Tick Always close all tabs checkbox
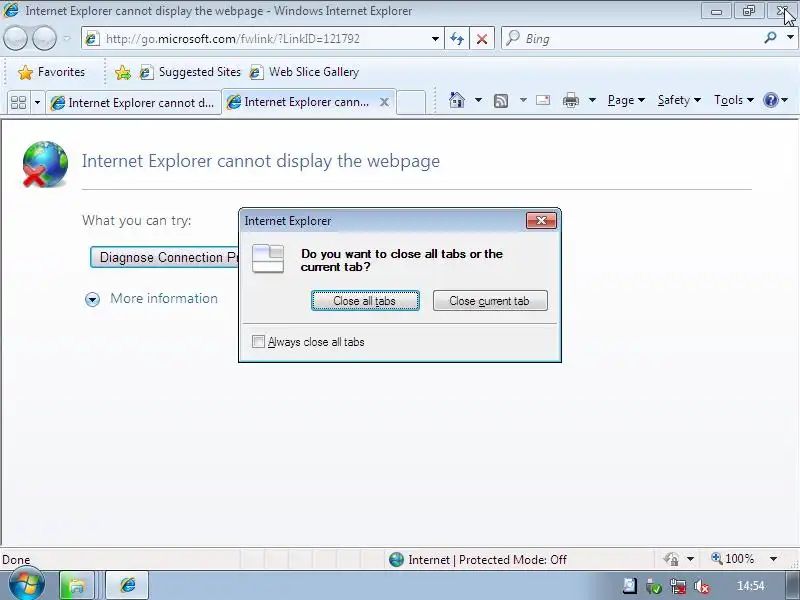 258,341
